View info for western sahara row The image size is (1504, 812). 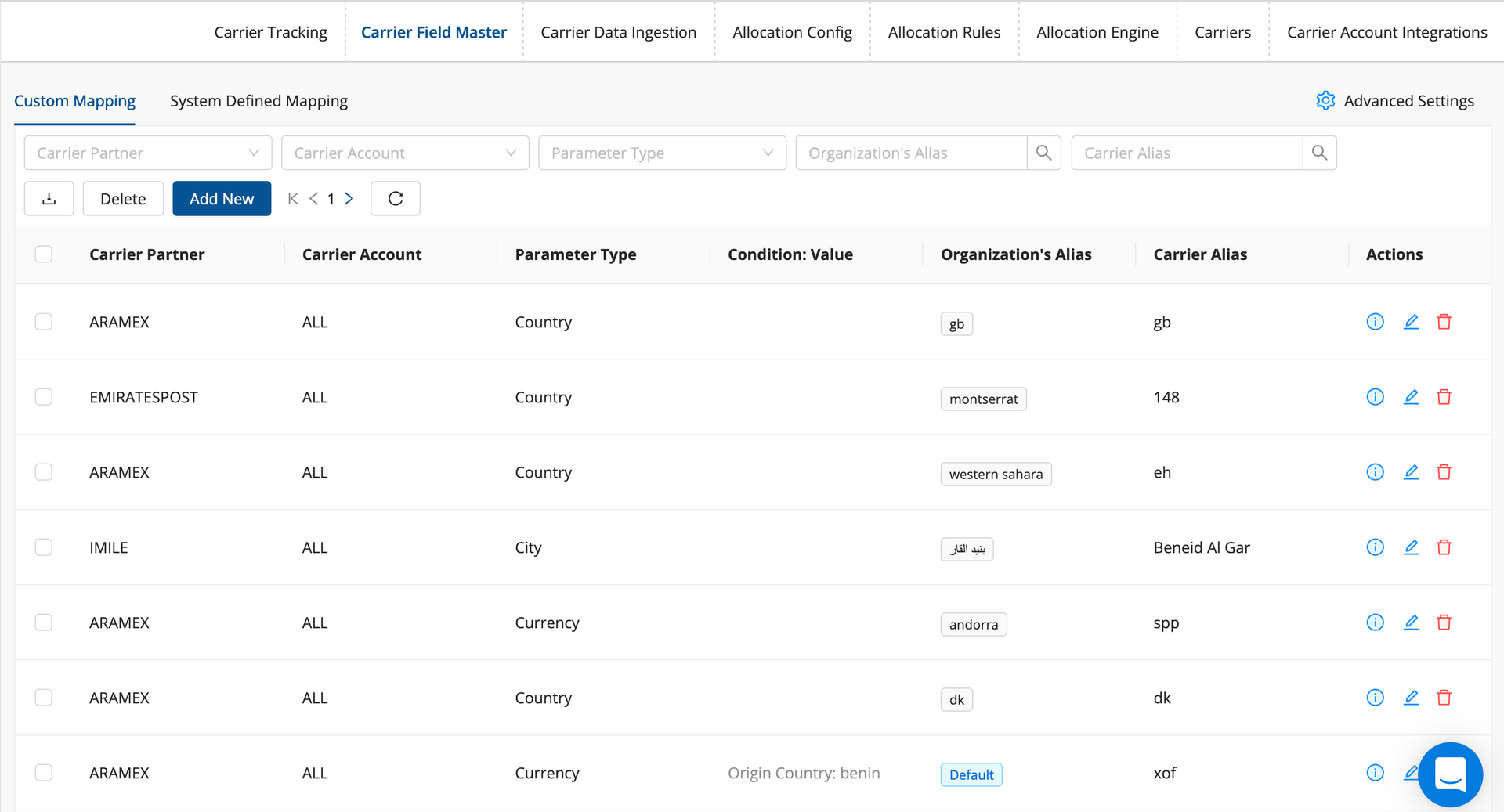(x=1375, y=472)
